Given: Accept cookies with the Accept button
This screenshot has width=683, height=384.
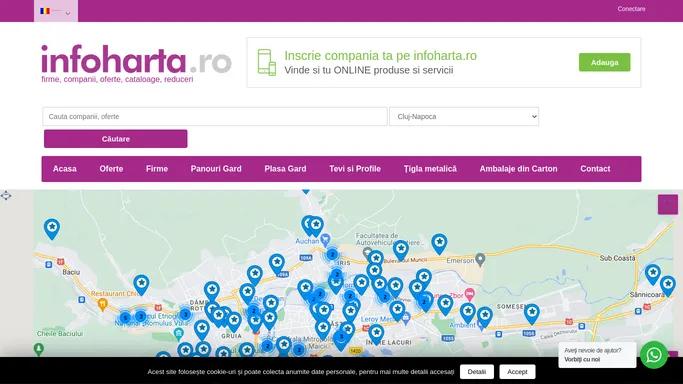Looking at the screenshot, I should (x=517, y=372).
